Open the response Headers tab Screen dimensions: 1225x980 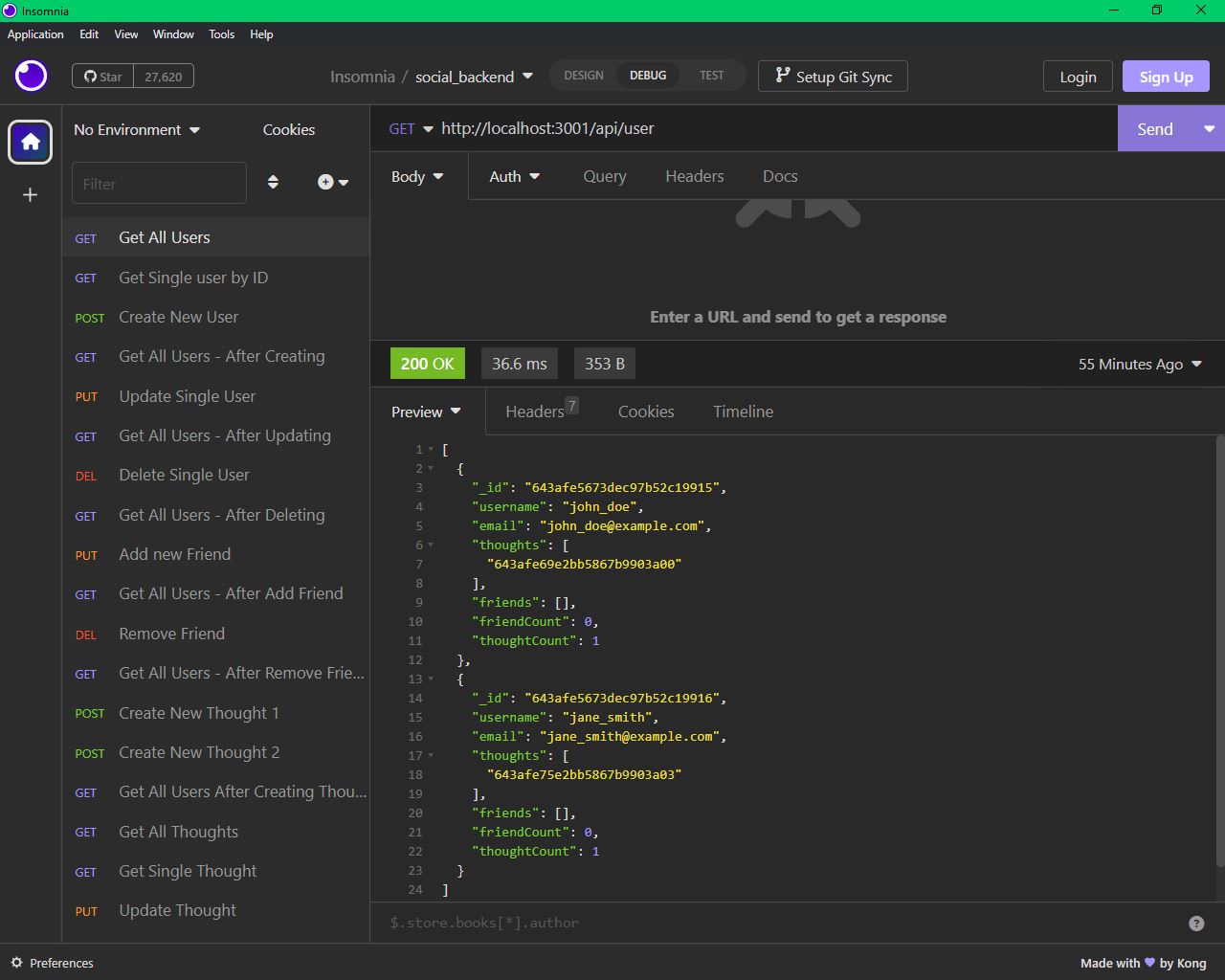(x=542, y=412)
